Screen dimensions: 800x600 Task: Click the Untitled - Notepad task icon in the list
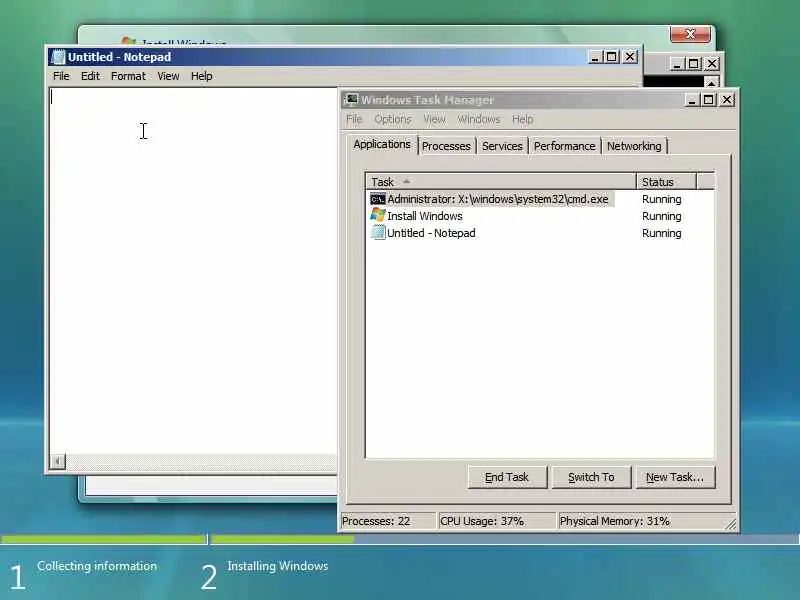click(x=378, y=233)
